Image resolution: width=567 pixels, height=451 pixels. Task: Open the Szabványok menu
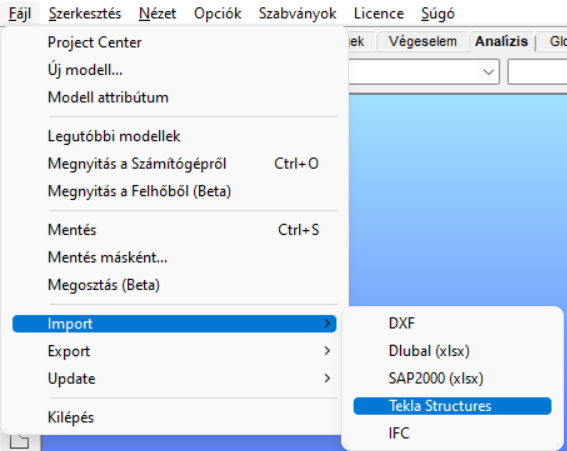297,14
